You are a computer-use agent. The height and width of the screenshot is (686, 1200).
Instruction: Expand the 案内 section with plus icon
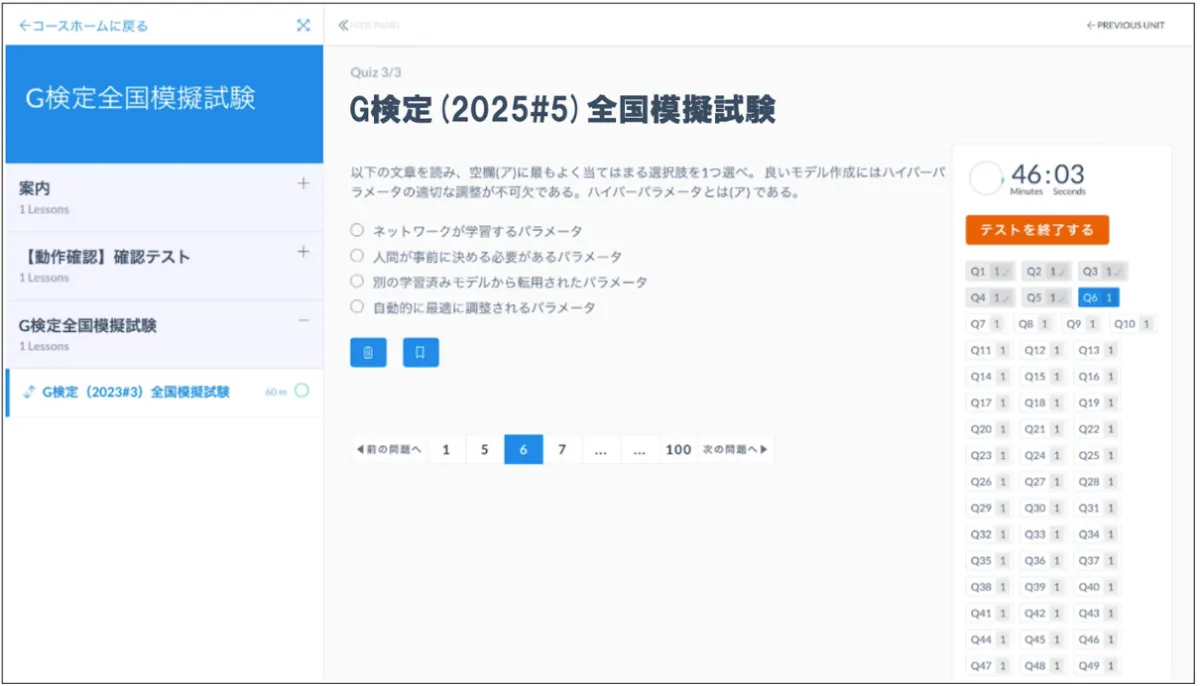click(x=304, y=184)
